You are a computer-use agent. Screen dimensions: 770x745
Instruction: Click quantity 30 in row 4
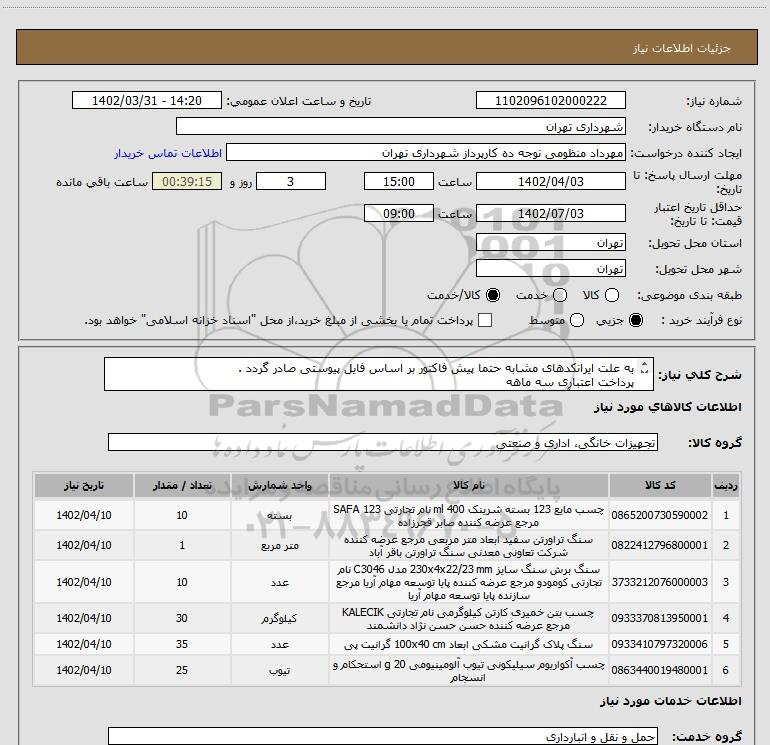(182, 618)
